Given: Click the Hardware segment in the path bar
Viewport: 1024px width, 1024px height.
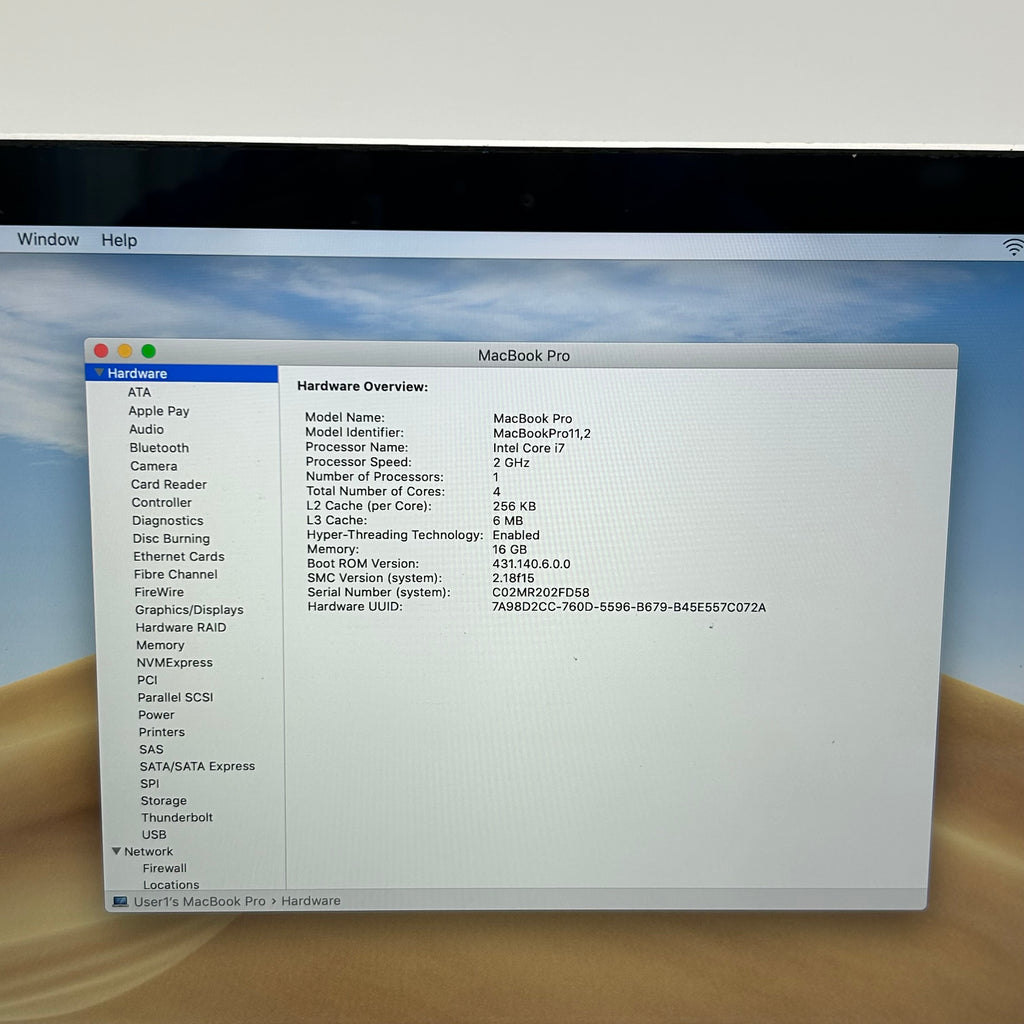Looking at the screenshot, I should coord(311,901).
